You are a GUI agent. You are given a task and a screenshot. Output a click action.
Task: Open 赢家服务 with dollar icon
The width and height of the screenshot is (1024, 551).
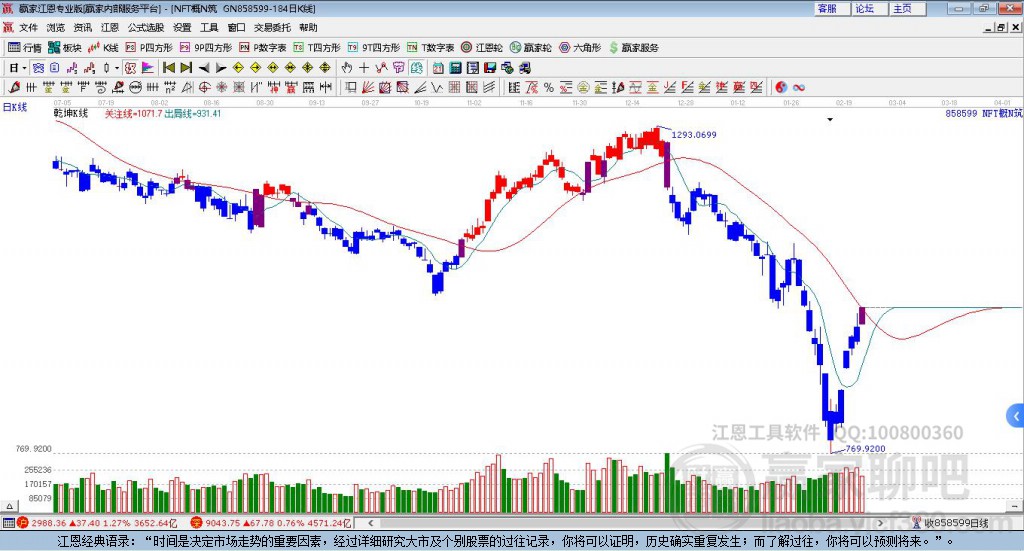(x=633, y=48)
